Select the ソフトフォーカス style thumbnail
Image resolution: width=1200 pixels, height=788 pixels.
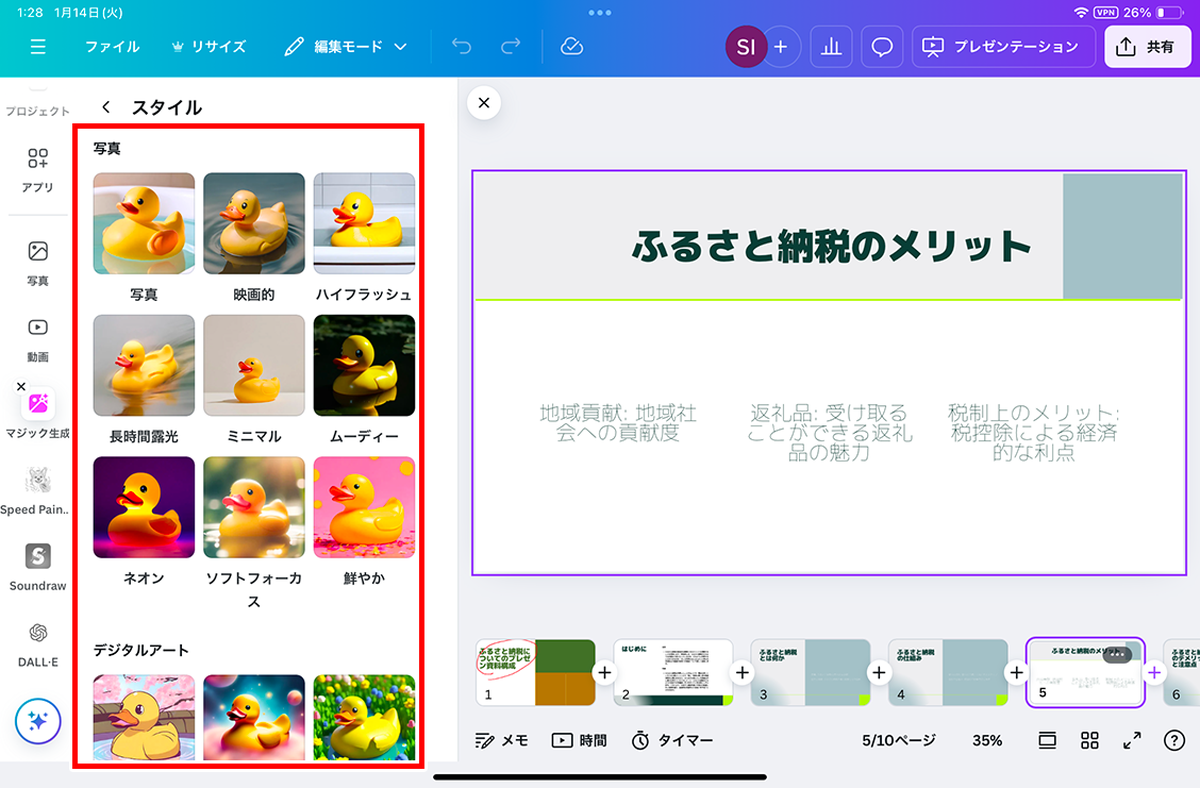click(254, 507)
